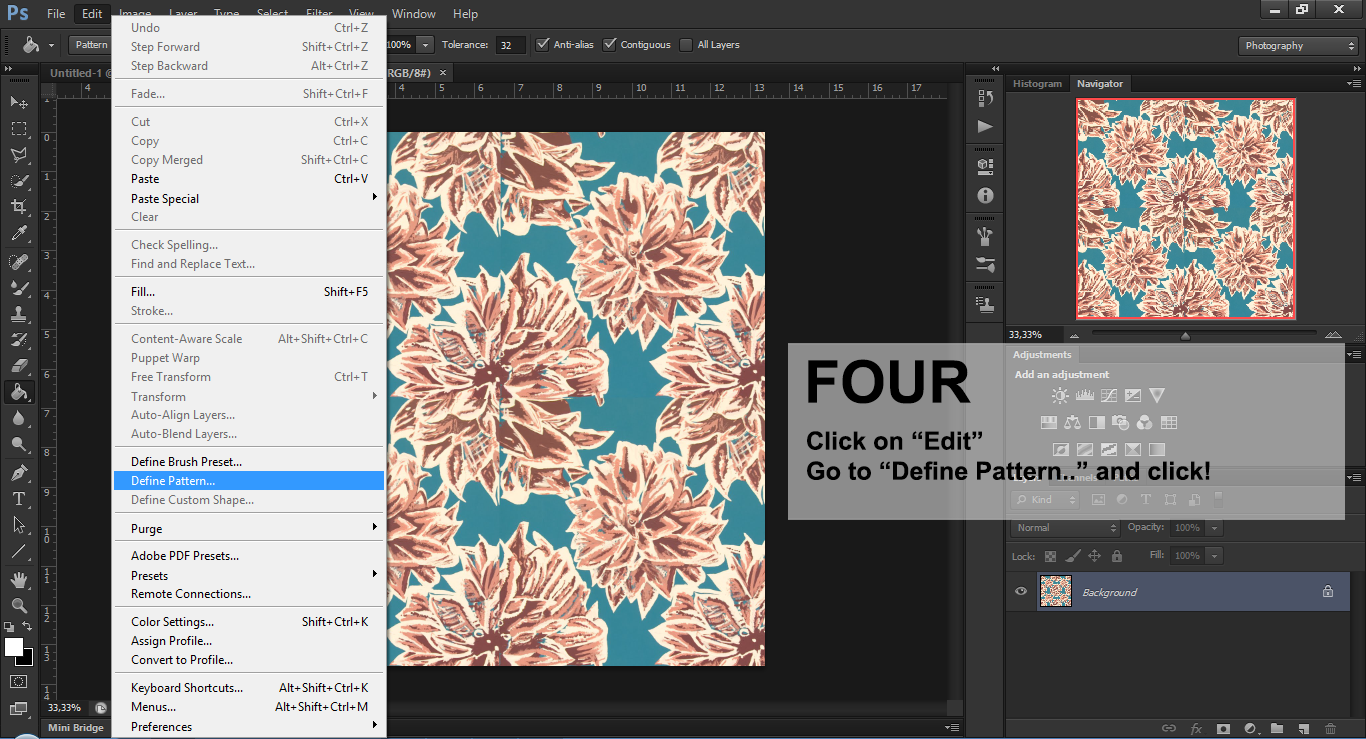The height and width of the screenshot is (739, 1366).
Task: Select the Move tool
Action: point(19,102)
